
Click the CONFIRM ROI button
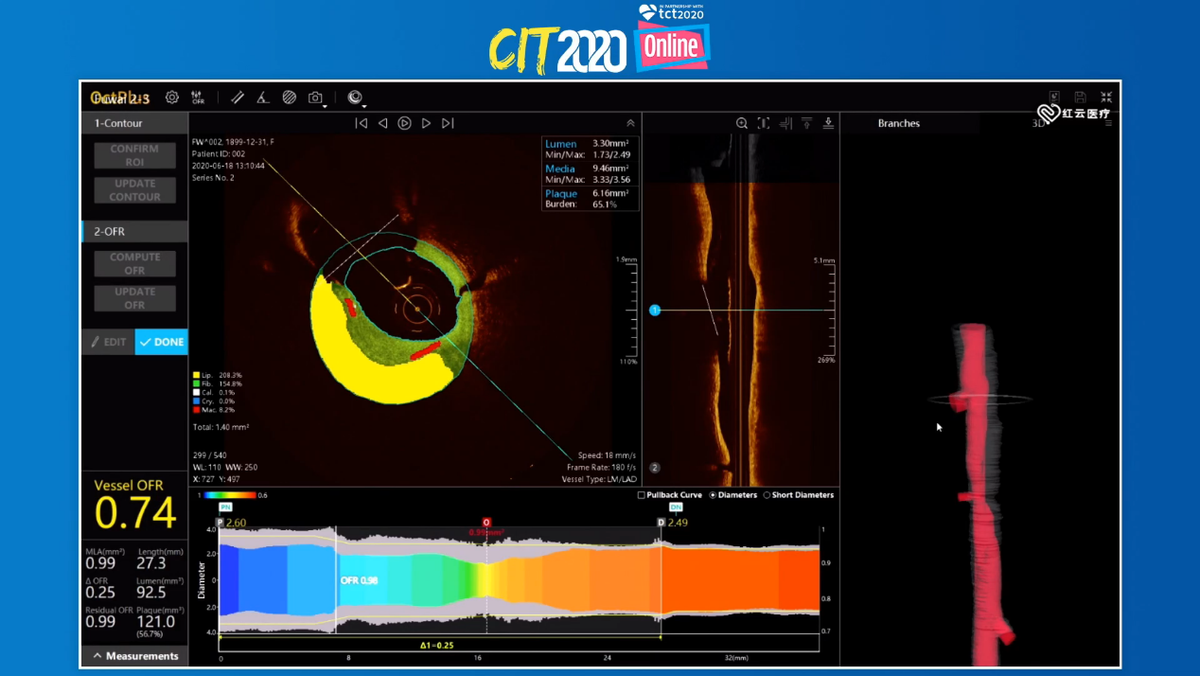click(135, 155)
